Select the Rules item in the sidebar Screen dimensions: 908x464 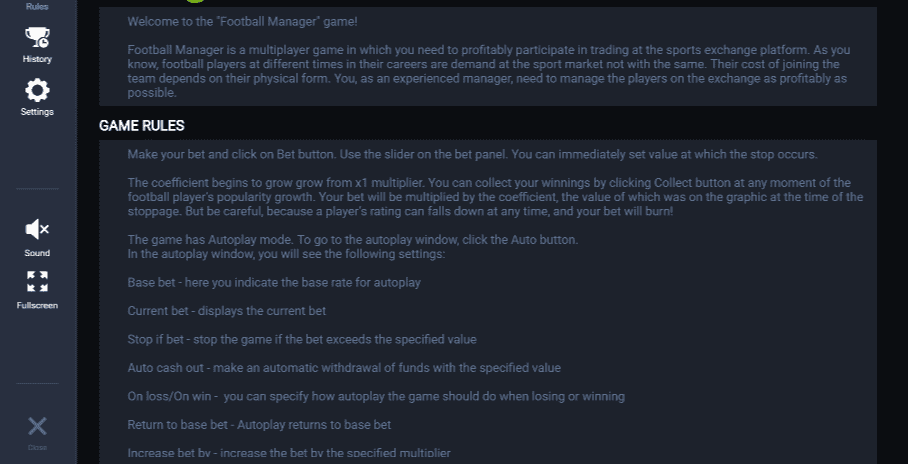pyautogui.click(x=37, y=6)
